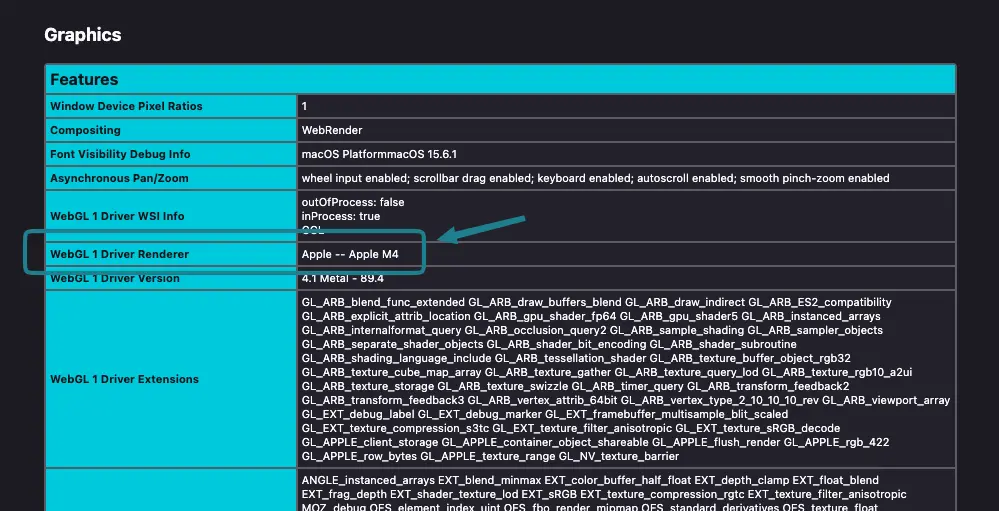
Task: Click the GL_APPLE_row_bytes extension text
Action: (x=359, y=456)
